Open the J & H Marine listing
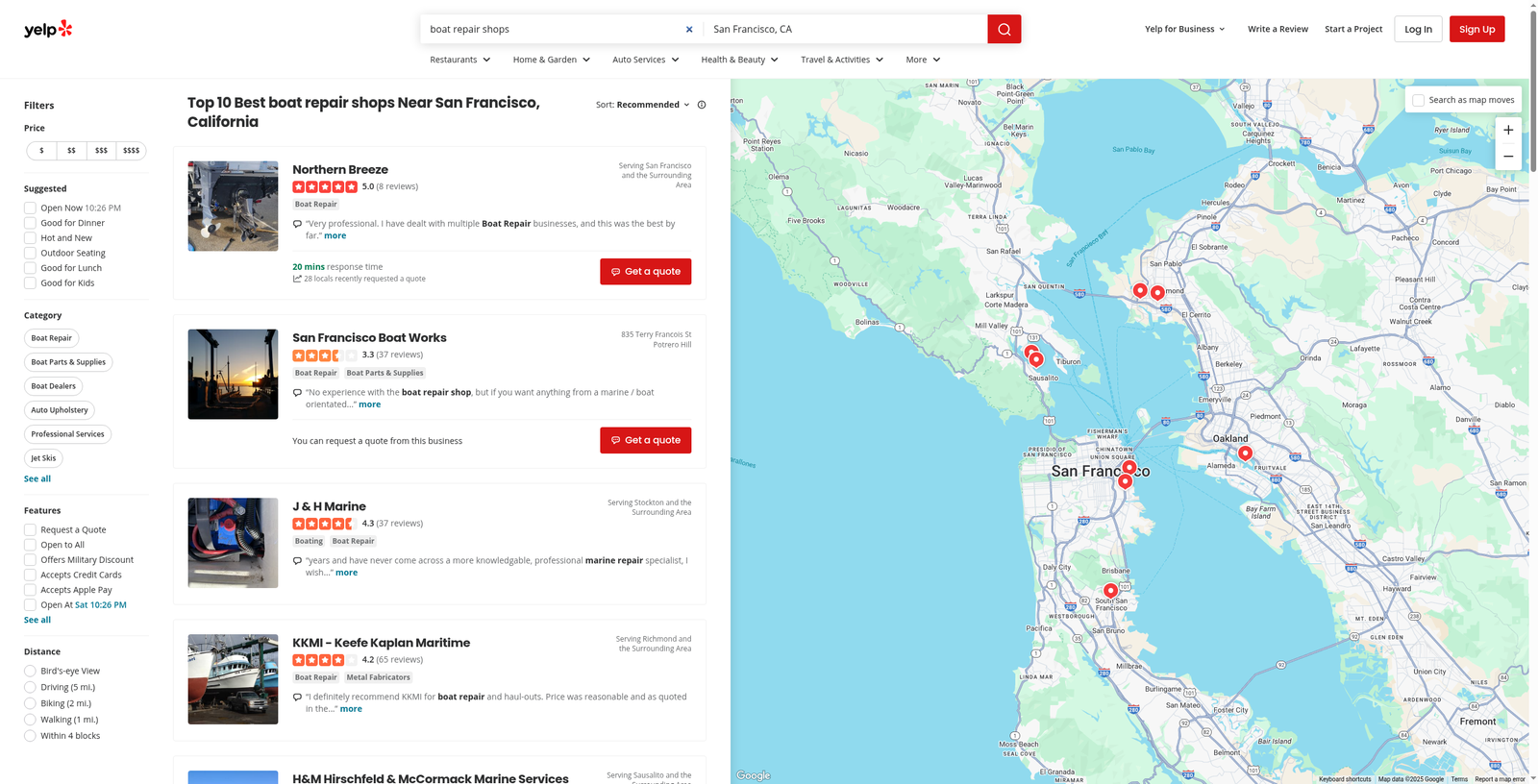Image resolution: width=1538 pixels, height=784 pixels. point(329,506)
